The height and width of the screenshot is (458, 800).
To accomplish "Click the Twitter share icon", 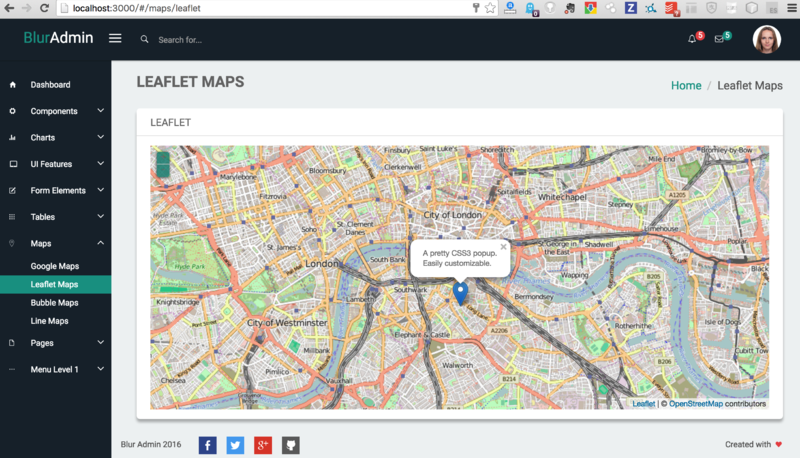I will (x=235, y=445).
